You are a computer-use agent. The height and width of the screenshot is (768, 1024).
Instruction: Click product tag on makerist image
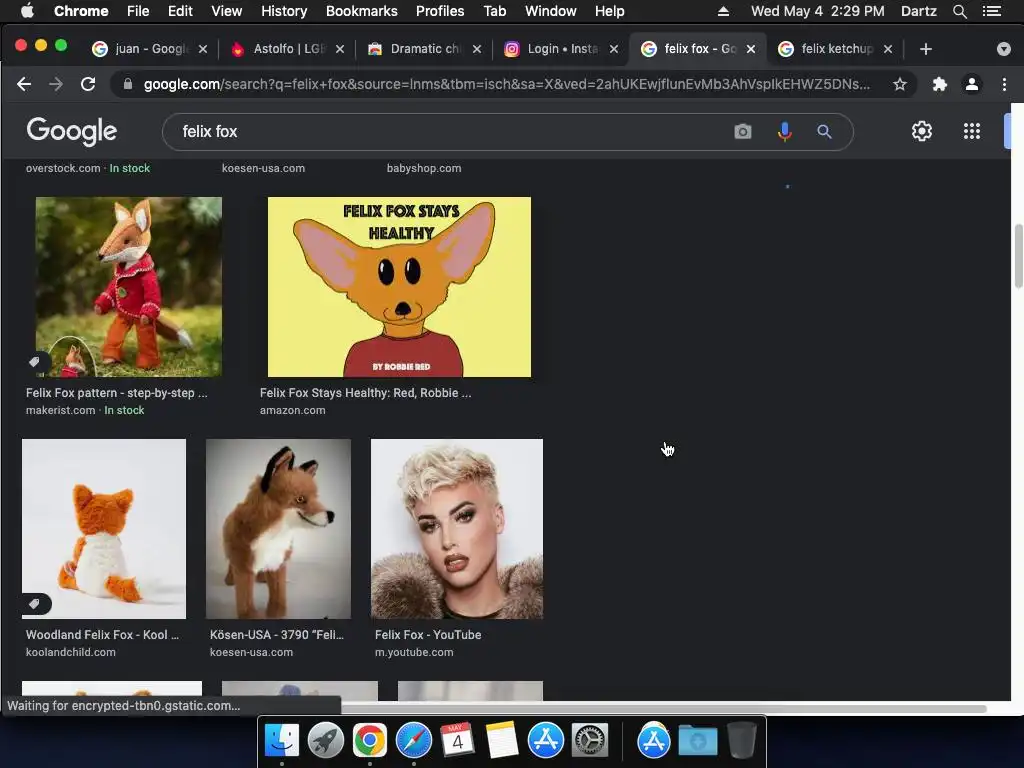click(35, 362)
